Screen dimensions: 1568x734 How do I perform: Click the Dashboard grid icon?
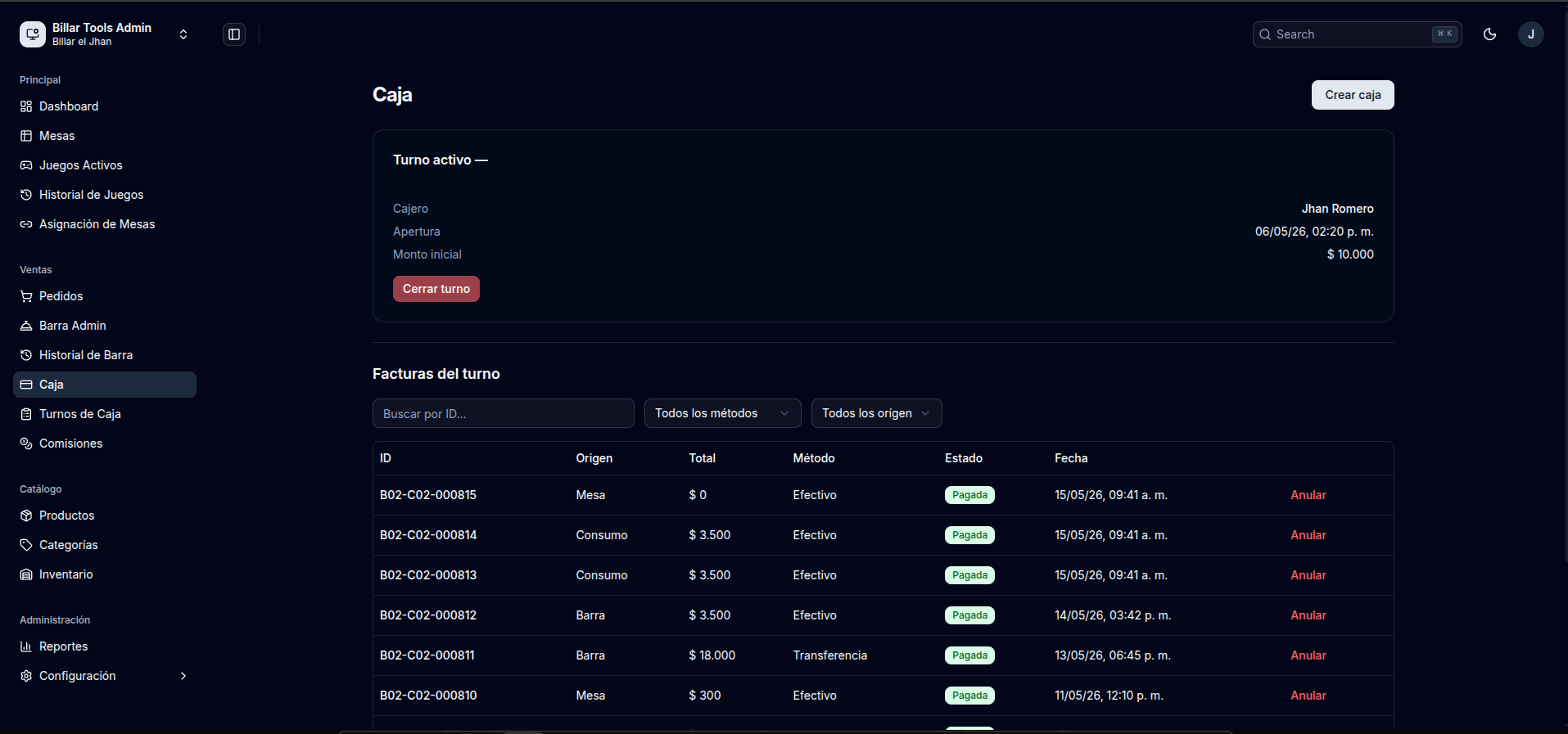(x=26, y=106)
